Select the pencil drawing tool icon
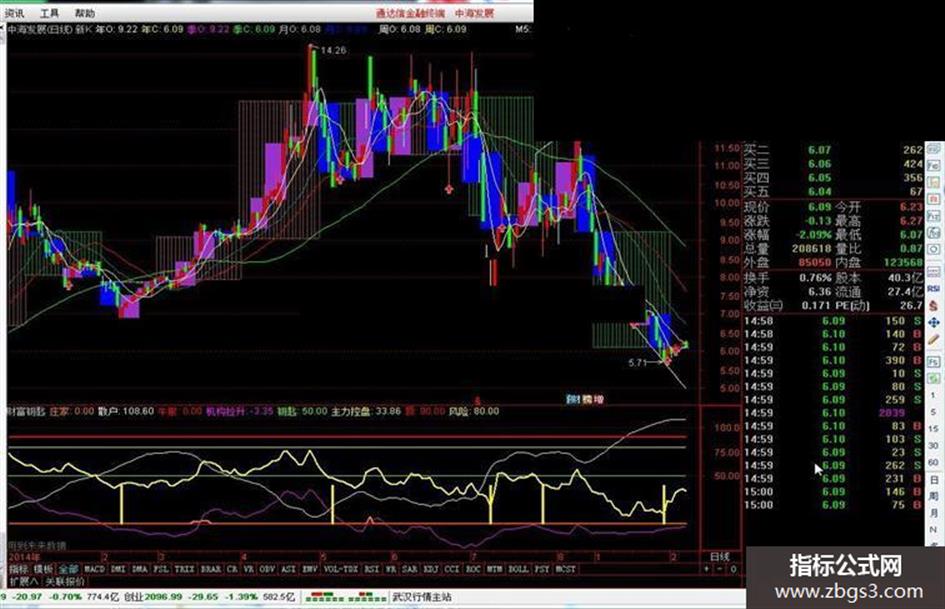The height and width of the screenshot is (609, 945). coord(934,339)
